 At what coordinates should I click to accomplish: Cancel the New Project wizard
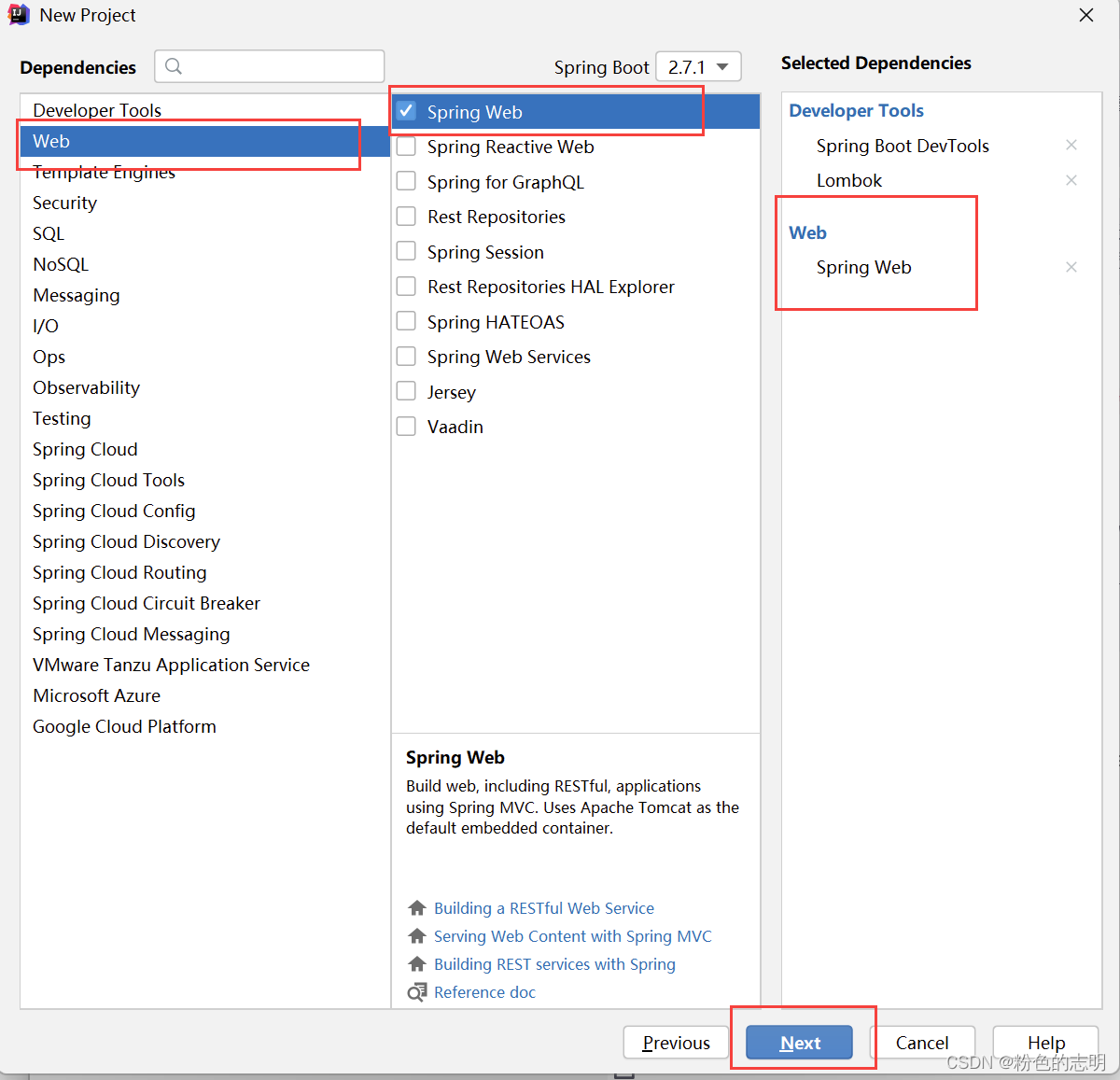point(922,1043)
